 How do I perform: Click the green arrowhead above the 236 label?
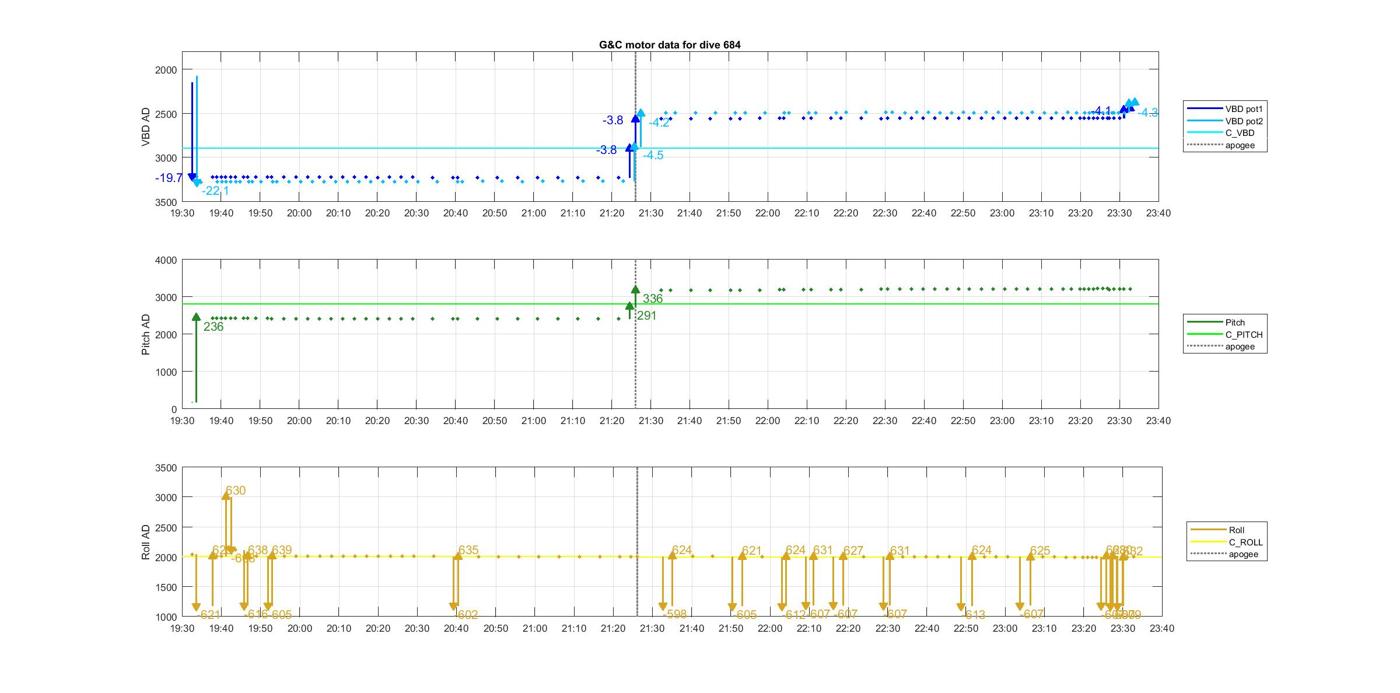coord(196,318)
